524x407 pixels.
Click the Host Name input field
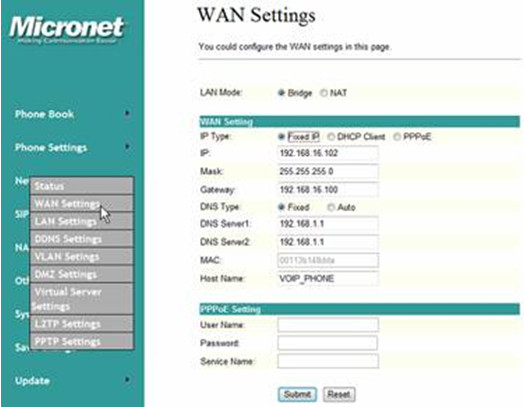tap(328, 279)
